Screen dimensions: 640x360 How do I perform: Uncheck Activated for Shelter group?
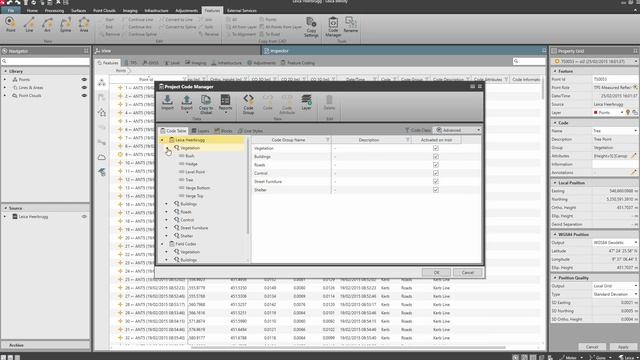point(436,190)
